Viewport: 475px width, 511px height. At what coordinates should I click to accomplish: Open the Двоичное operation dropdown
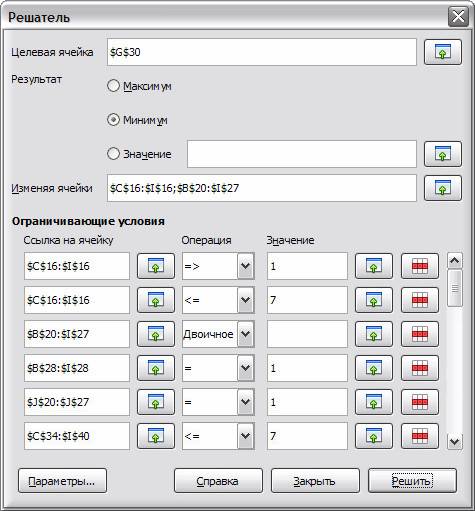tap(246, 334)
